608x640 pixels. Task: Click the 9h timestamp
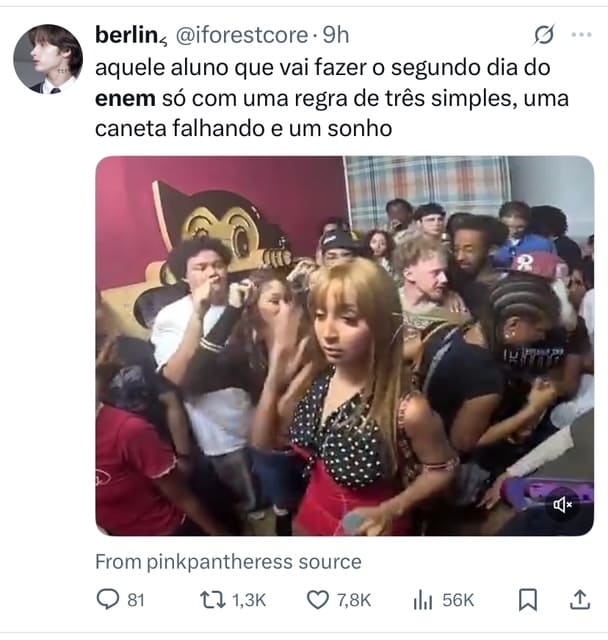pos(336,35)
